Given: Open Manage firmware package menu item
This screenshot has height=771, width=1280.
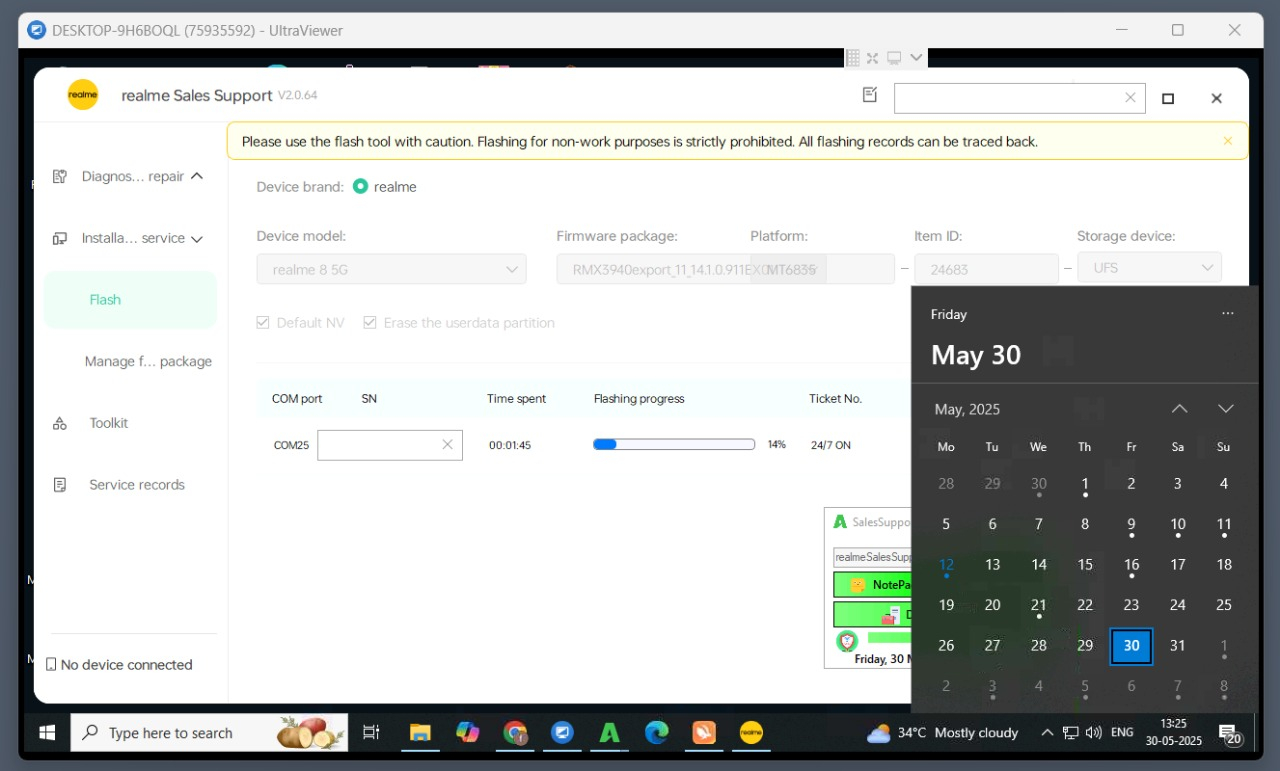Looking at the screenshot, I should coord(148,362).
